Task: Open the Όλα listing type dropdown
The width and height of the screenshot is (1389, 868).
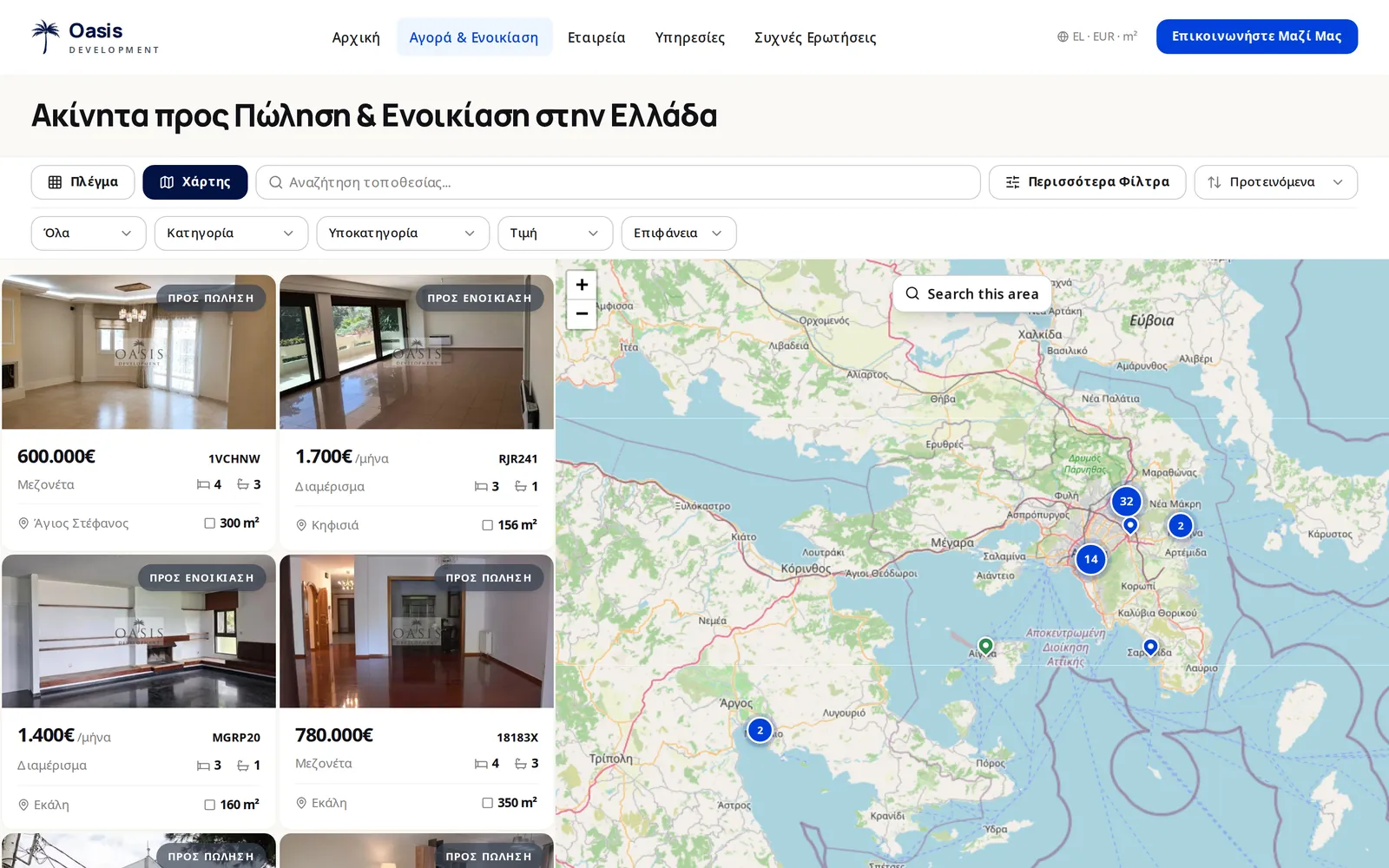Action: click(x=89, y=233)
